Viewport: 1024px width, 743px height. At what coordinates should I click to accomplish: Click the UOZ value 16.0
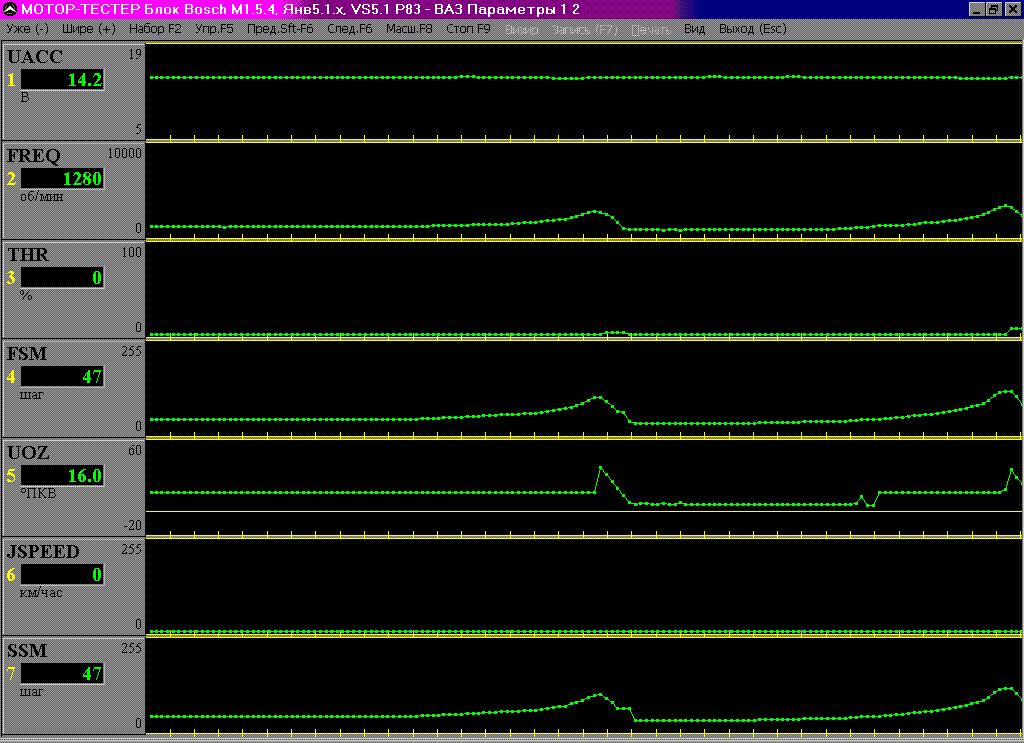pos(62,475)
